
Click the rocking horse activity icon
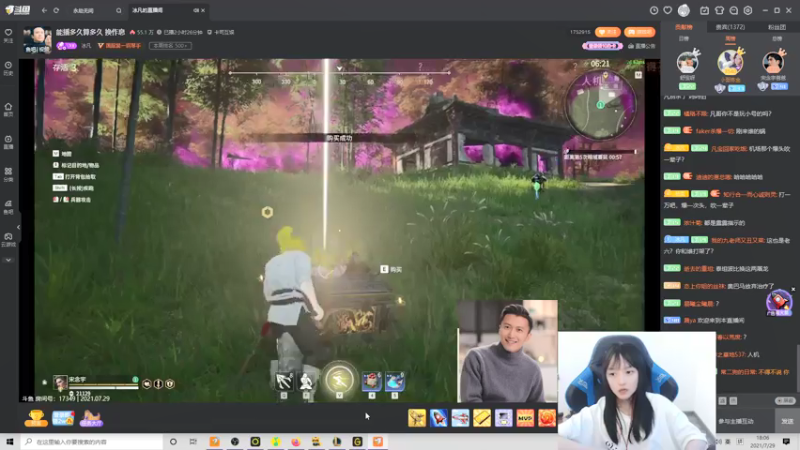(91, 418)
